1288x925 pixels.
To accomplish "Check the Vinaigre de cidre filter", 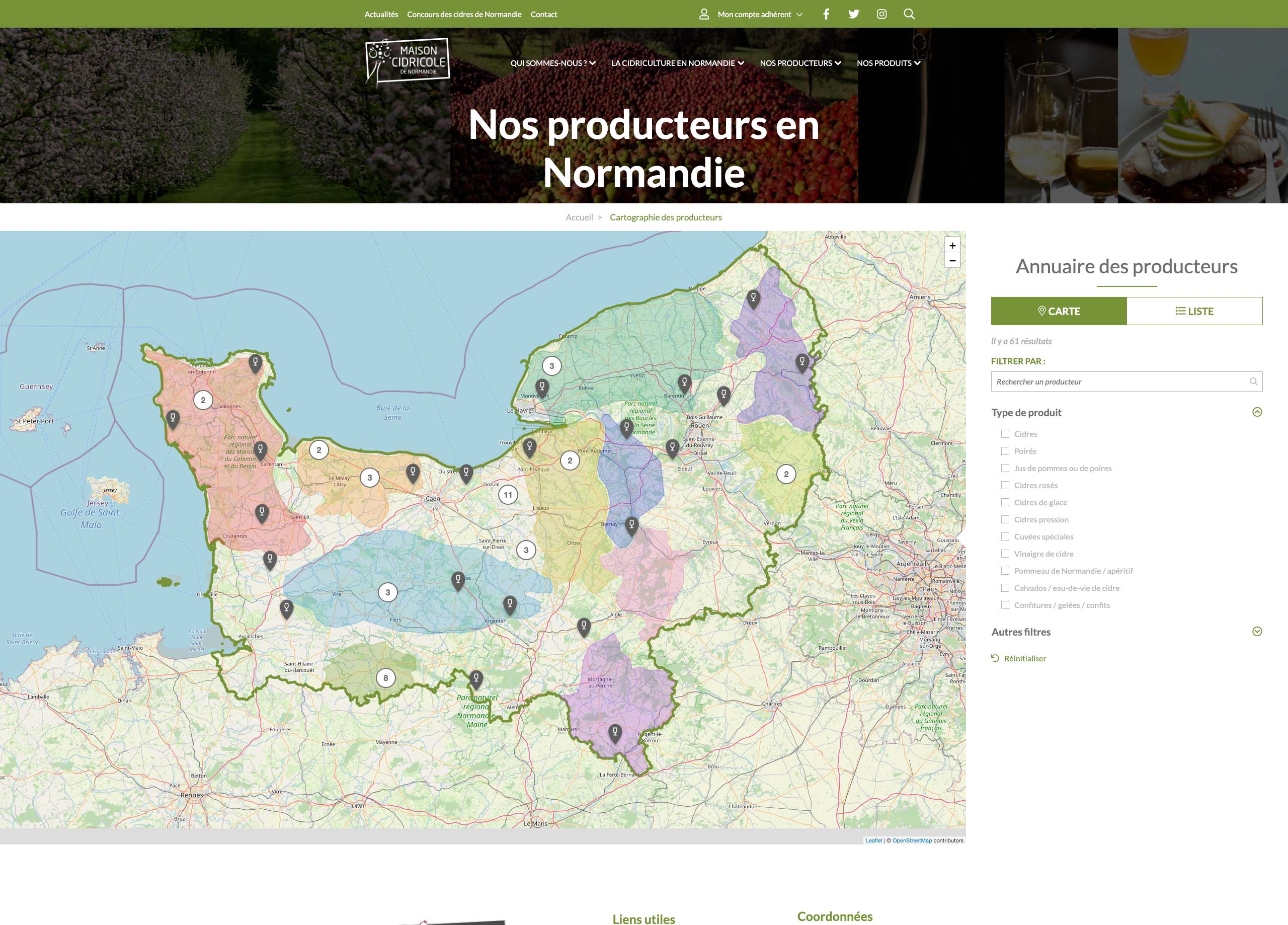I will pyautogui.click(x=1005, y=554).
